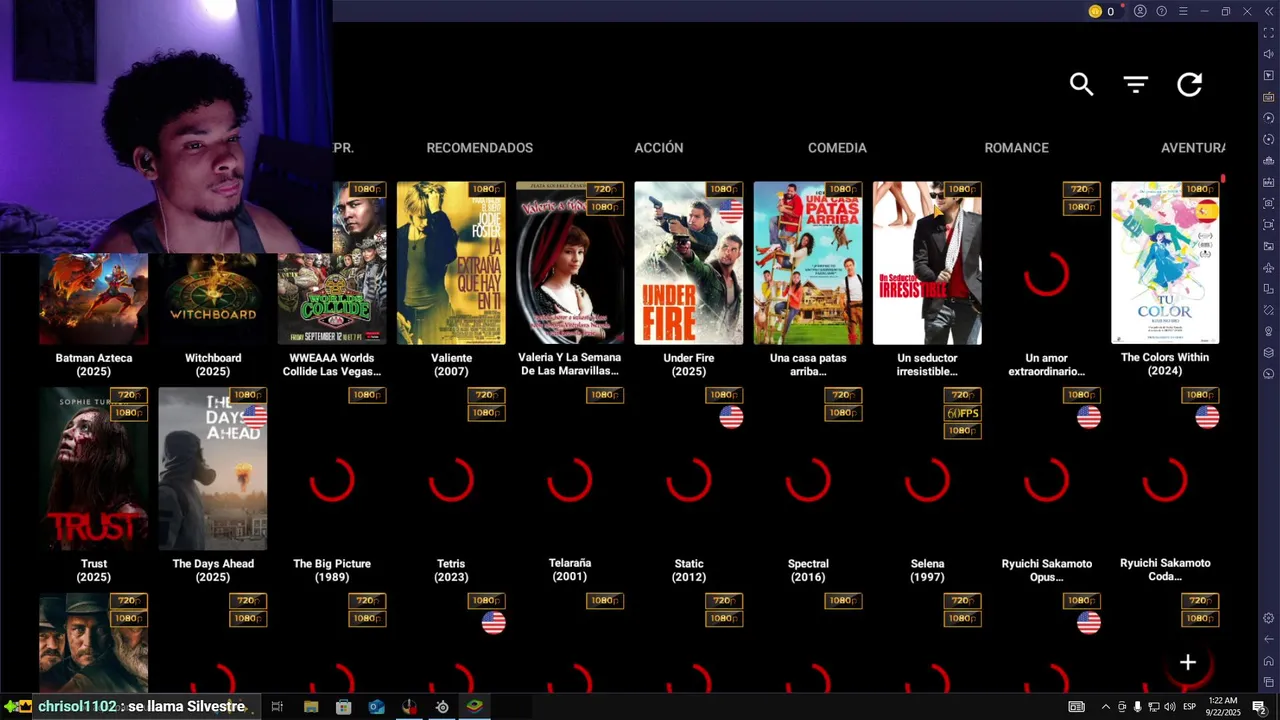Open BlueStacks location pin icon
Viewport: 1280px width, 720px height.
tap(1269, 331)
